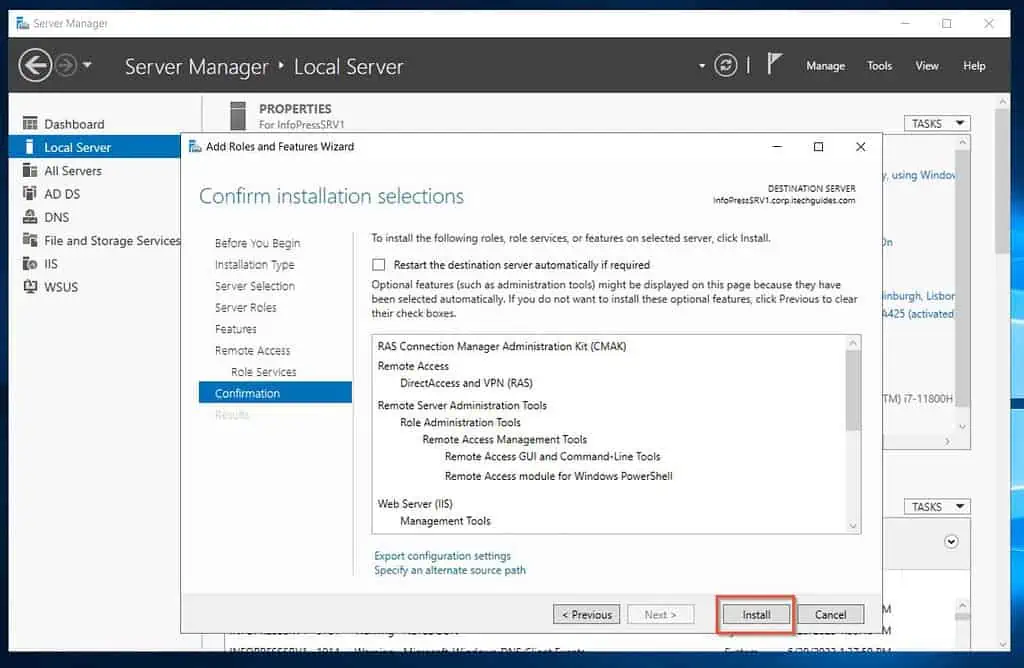
Task: Click Specify an alternate source path
Action: tap(449, 570)
